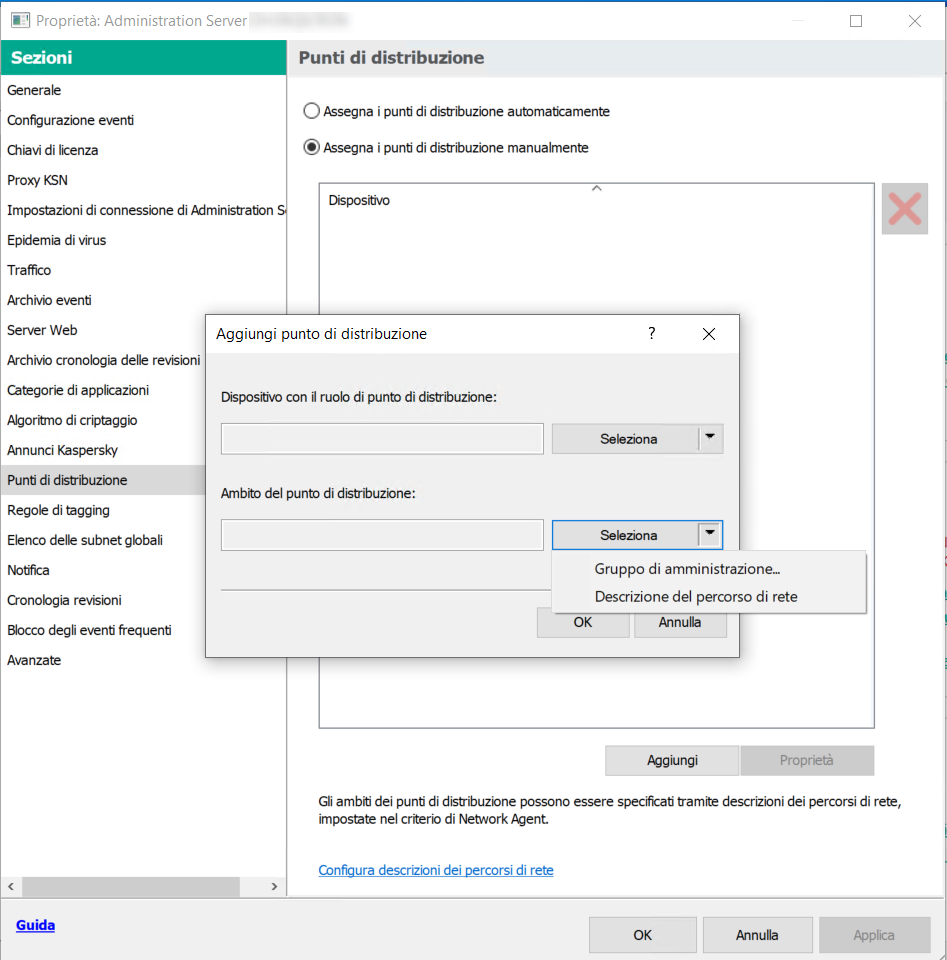This screenshot has width=947, height=960.
Task: Open Configura descrizioni dei percorsi di rete link
Action: click(436, 870)
